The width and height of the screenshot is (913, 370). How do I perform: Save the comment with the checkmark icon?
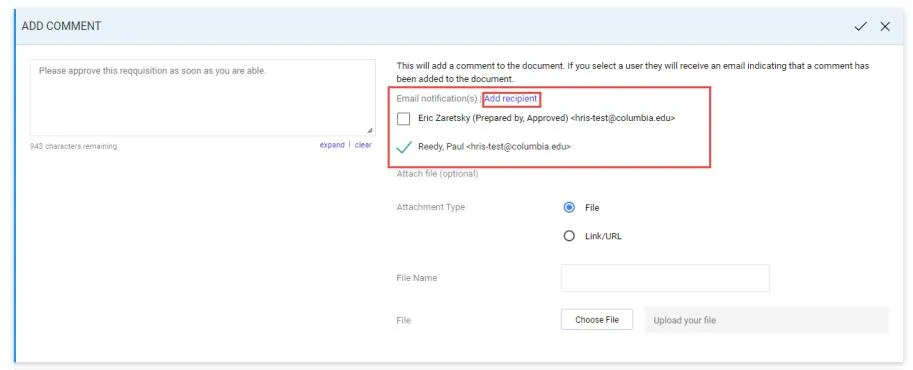tap(860, 26)
